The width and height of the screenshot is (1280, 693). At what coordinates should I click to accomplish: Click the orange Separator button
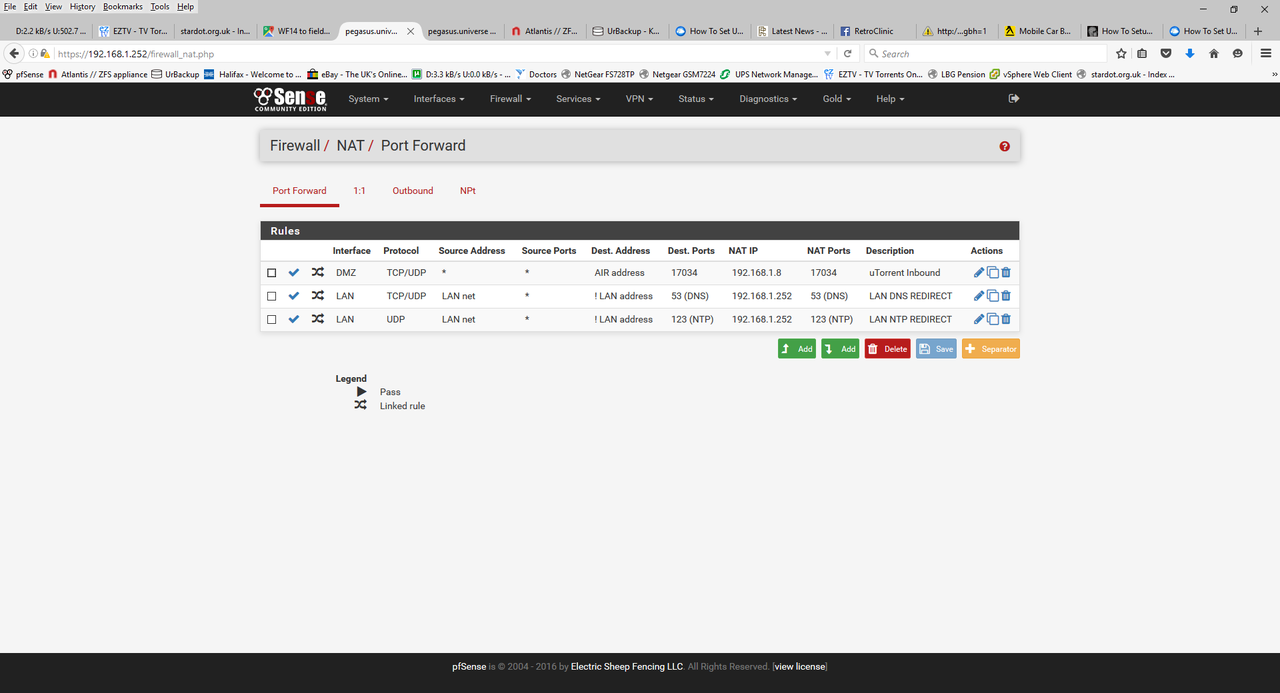pos(990,349)
